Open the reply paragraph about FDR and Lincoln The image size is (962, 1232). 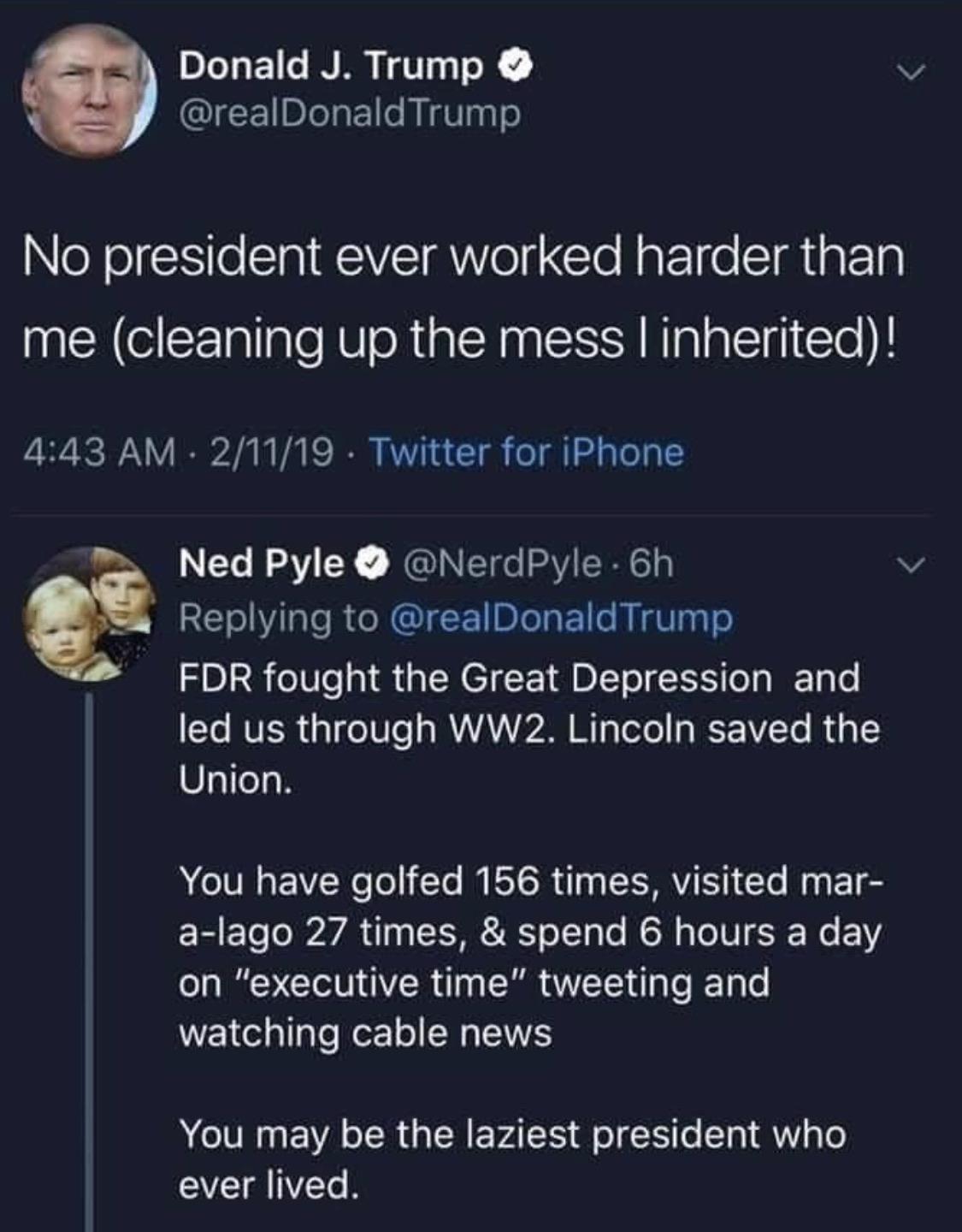[528, 729]
